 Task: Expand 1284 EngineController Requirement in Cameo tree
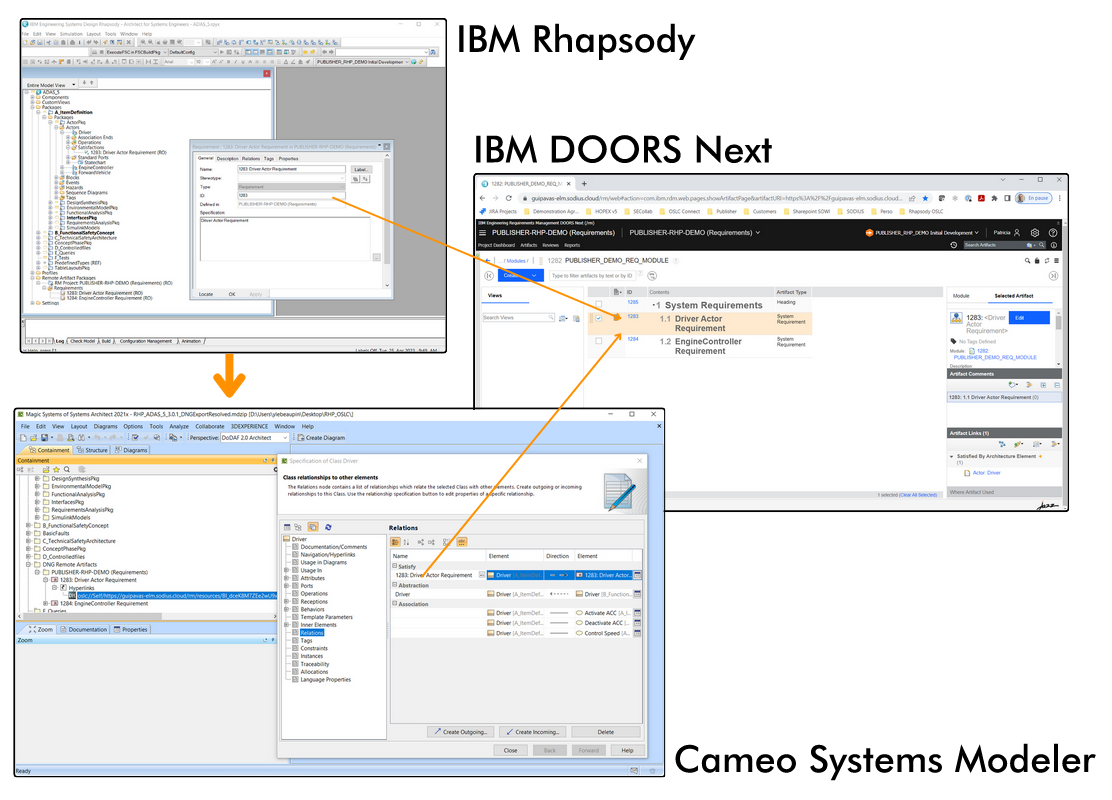[x=46, y=604]
